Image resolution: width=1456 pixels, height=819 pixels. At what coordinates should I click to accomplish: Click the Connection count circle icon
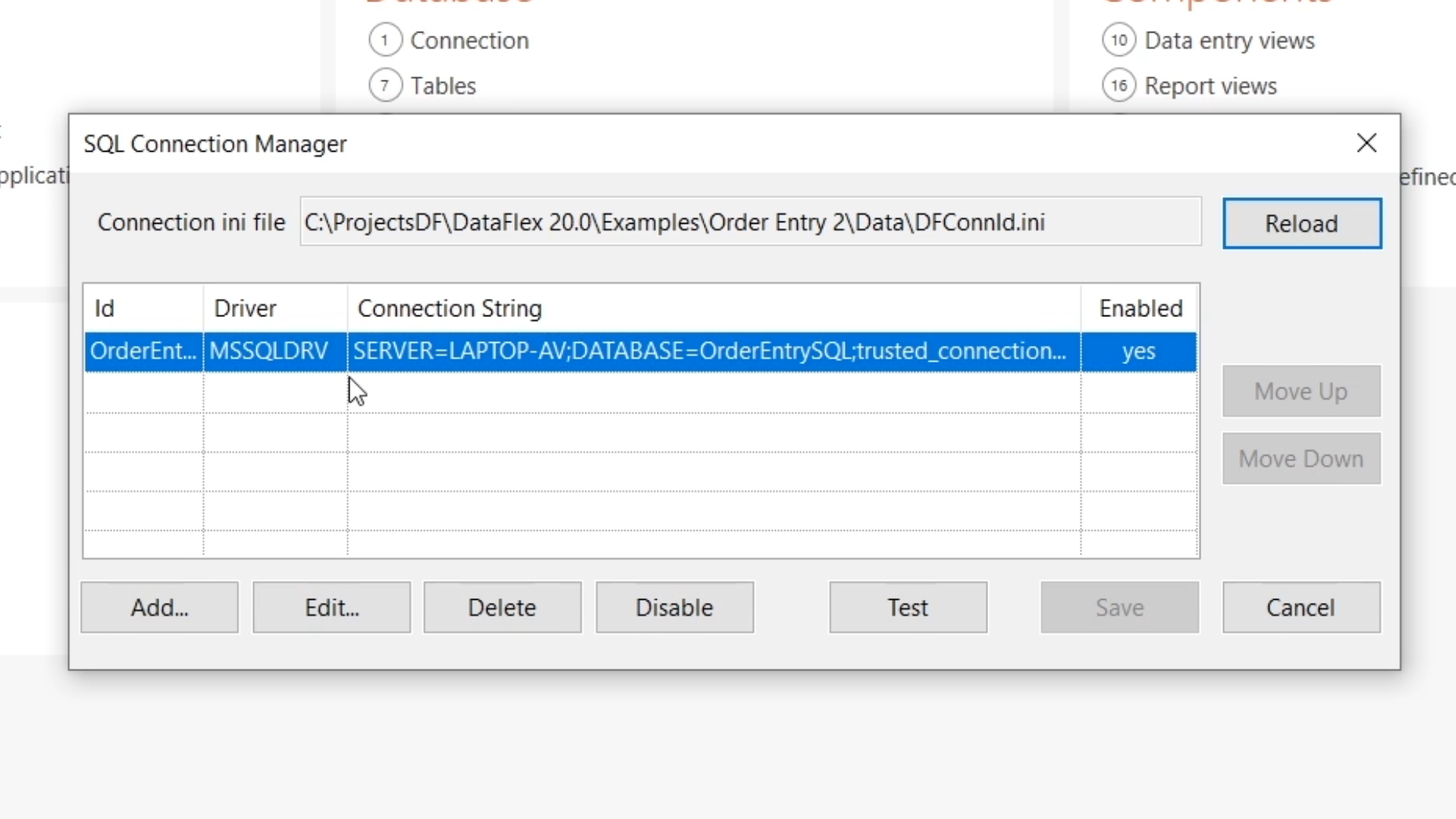tap(385, 40)
